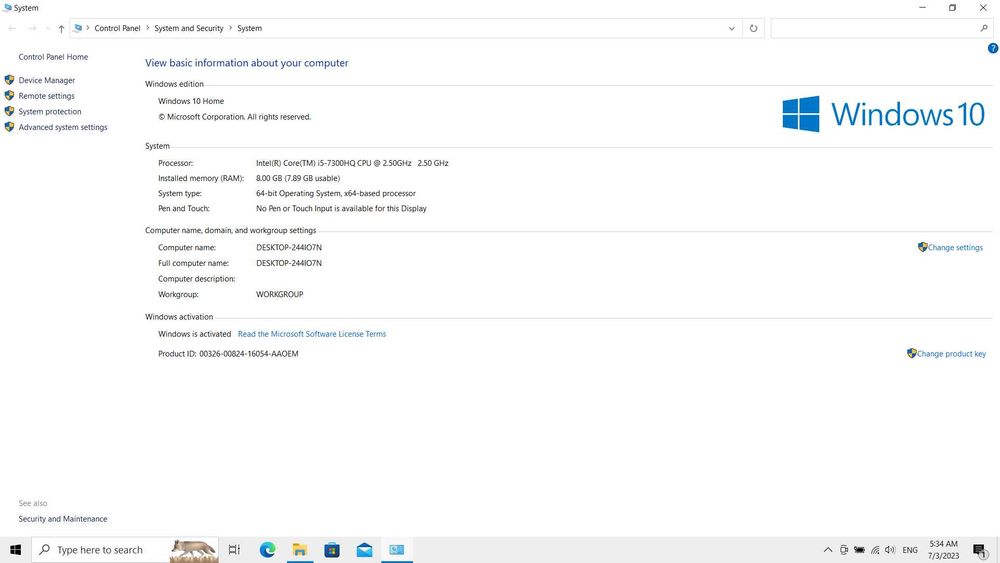Click the shield icon beside Change product key
The width and height of the screenshot is (1000, 563).
(911, 353)
